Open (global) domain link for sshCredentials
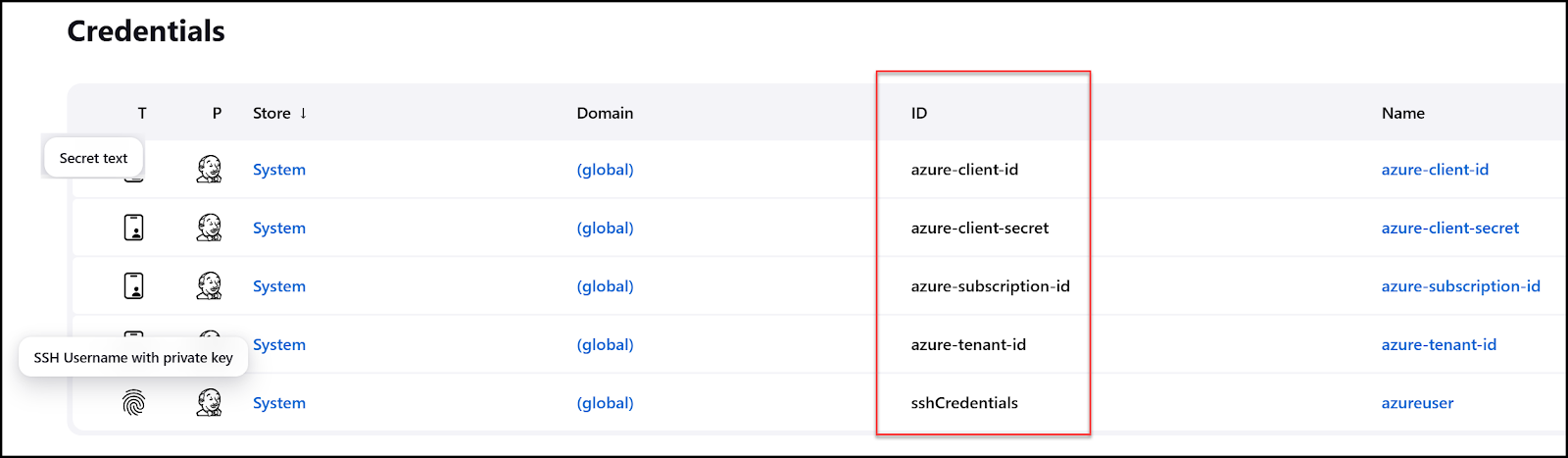The width and height of the screenshot is (1568, 458). 605,403
